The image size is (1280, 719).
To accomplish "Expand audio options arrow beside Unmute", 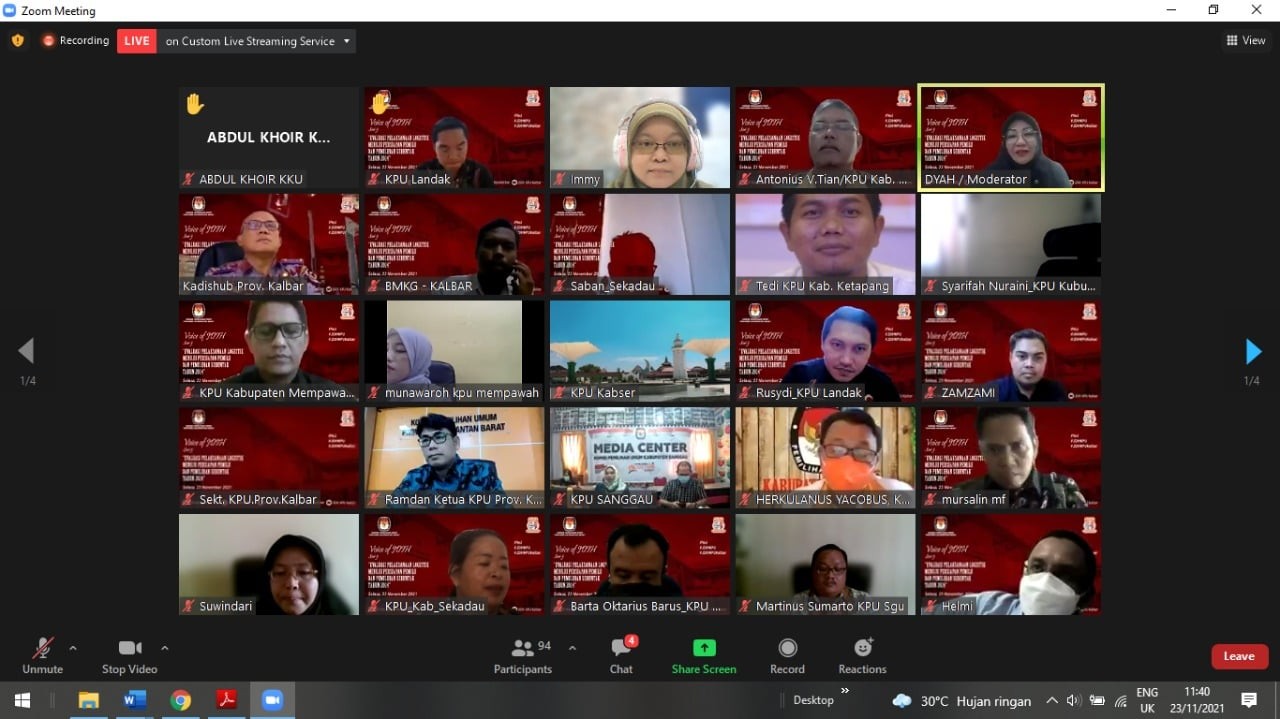I will pos(73,648).
